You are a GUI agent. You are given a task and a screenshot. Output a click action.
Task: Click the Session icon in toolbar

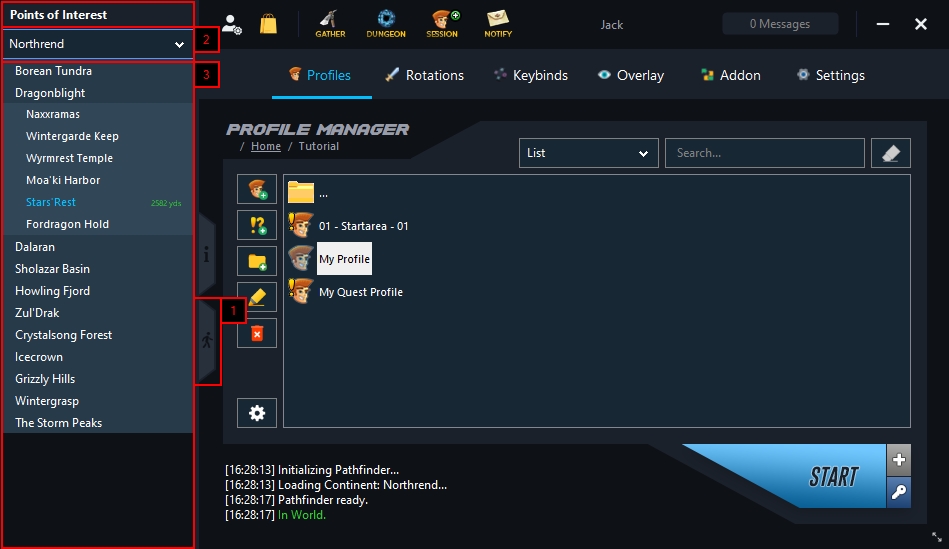point(442,24)
